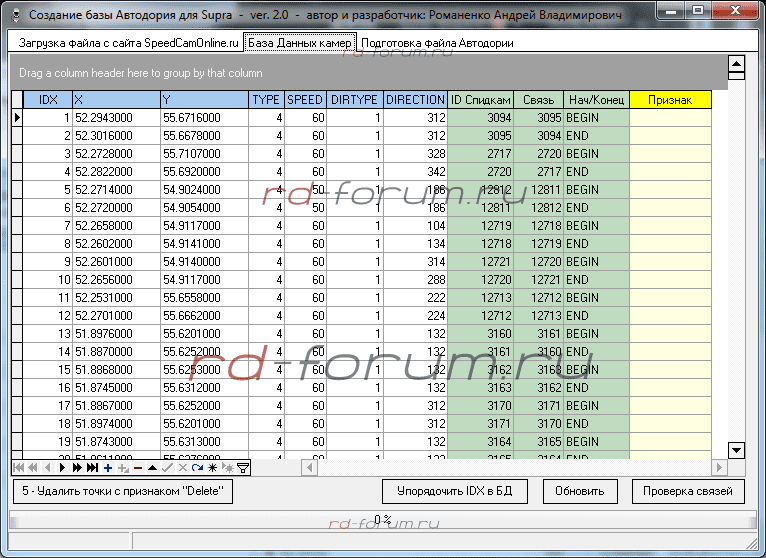Click the refresh data curved arrow icon

click(197, 467)
